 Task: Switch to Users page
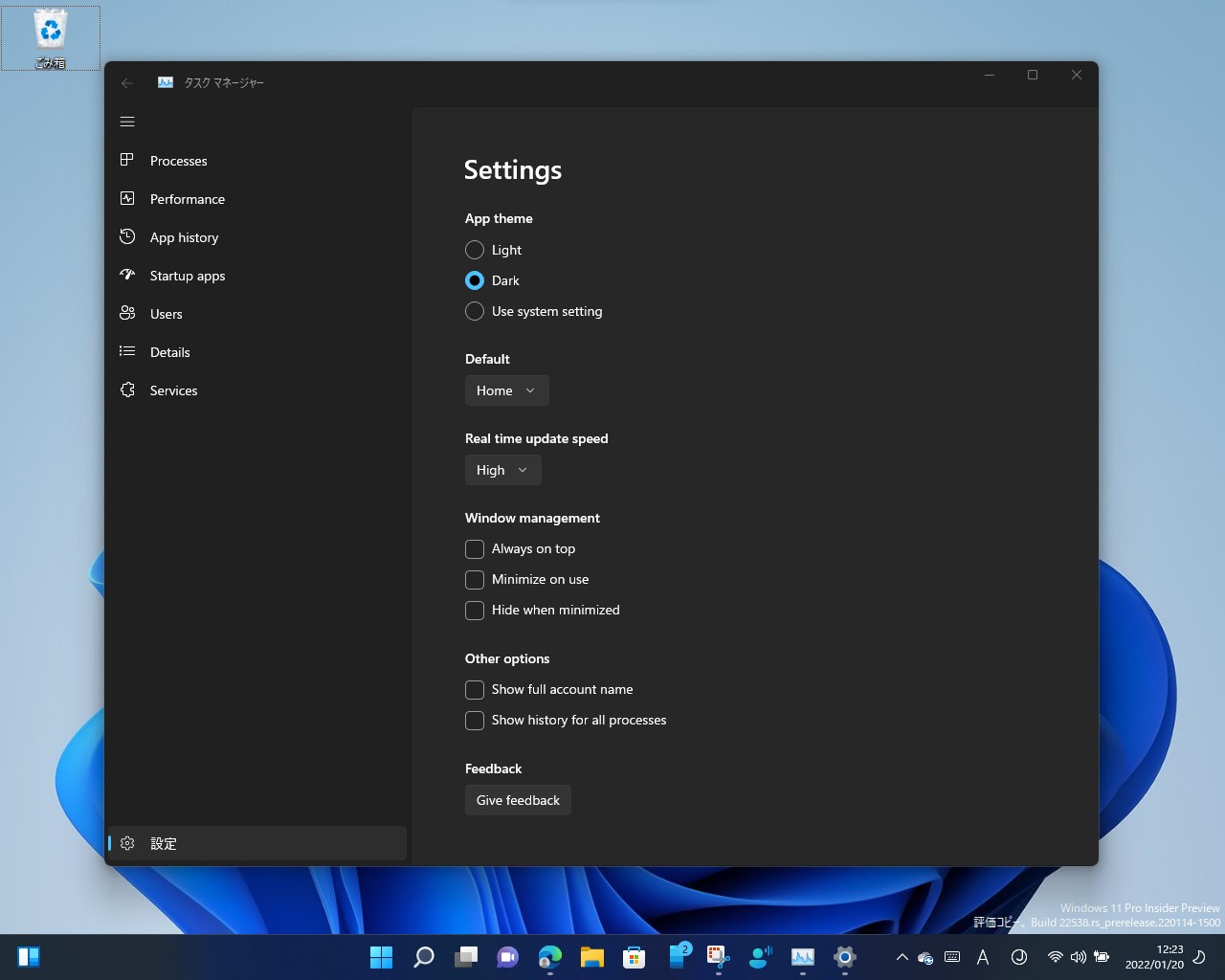[x=257, y=314]
